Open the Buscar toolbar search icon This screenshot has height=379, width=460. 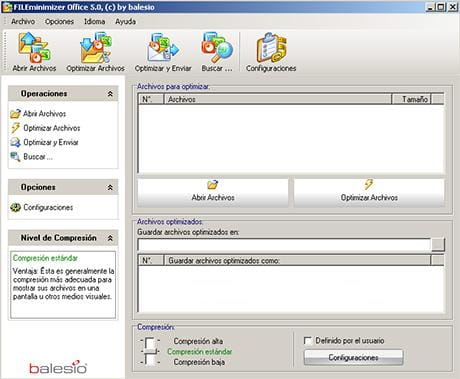(217, 48)
